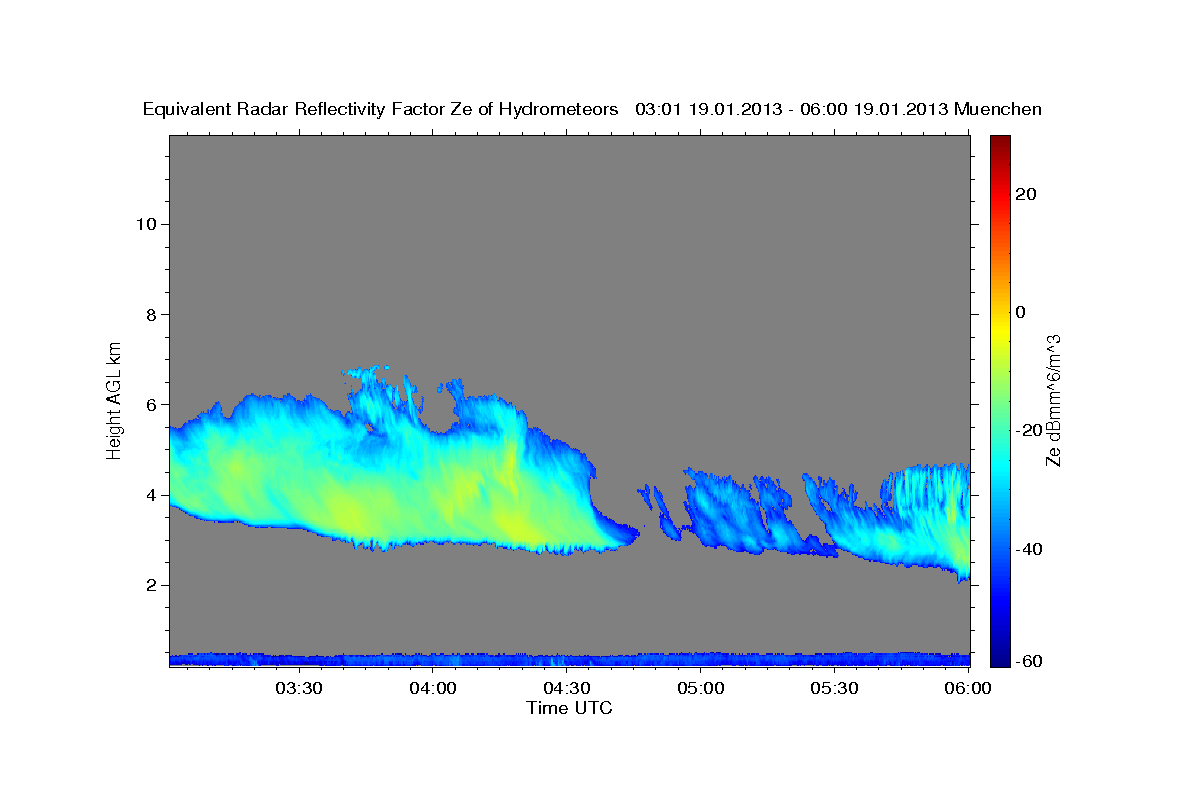Click the dark red top of colorbar
Image resolution: width=1200 pixels, height=800 pixels.
click(1000, 142)
